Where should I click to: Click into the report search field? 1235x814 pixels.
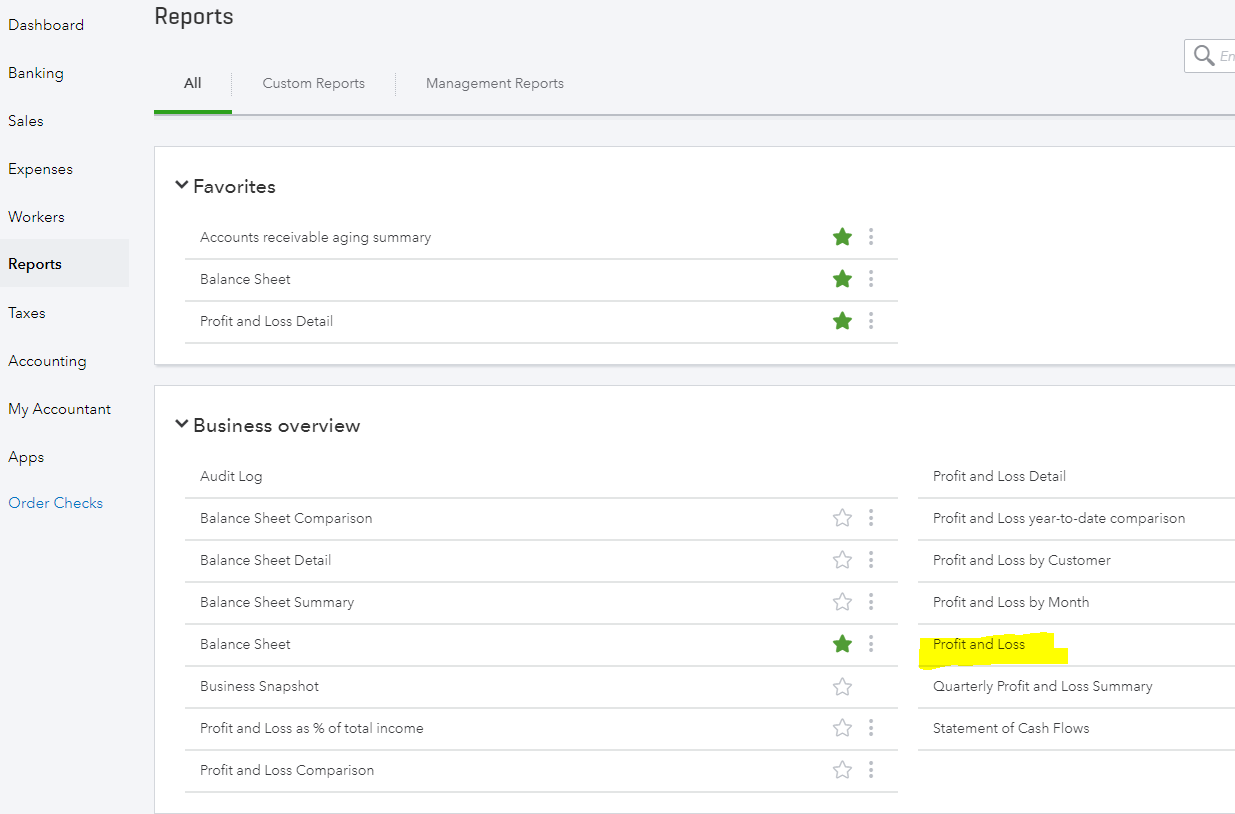1226,57
